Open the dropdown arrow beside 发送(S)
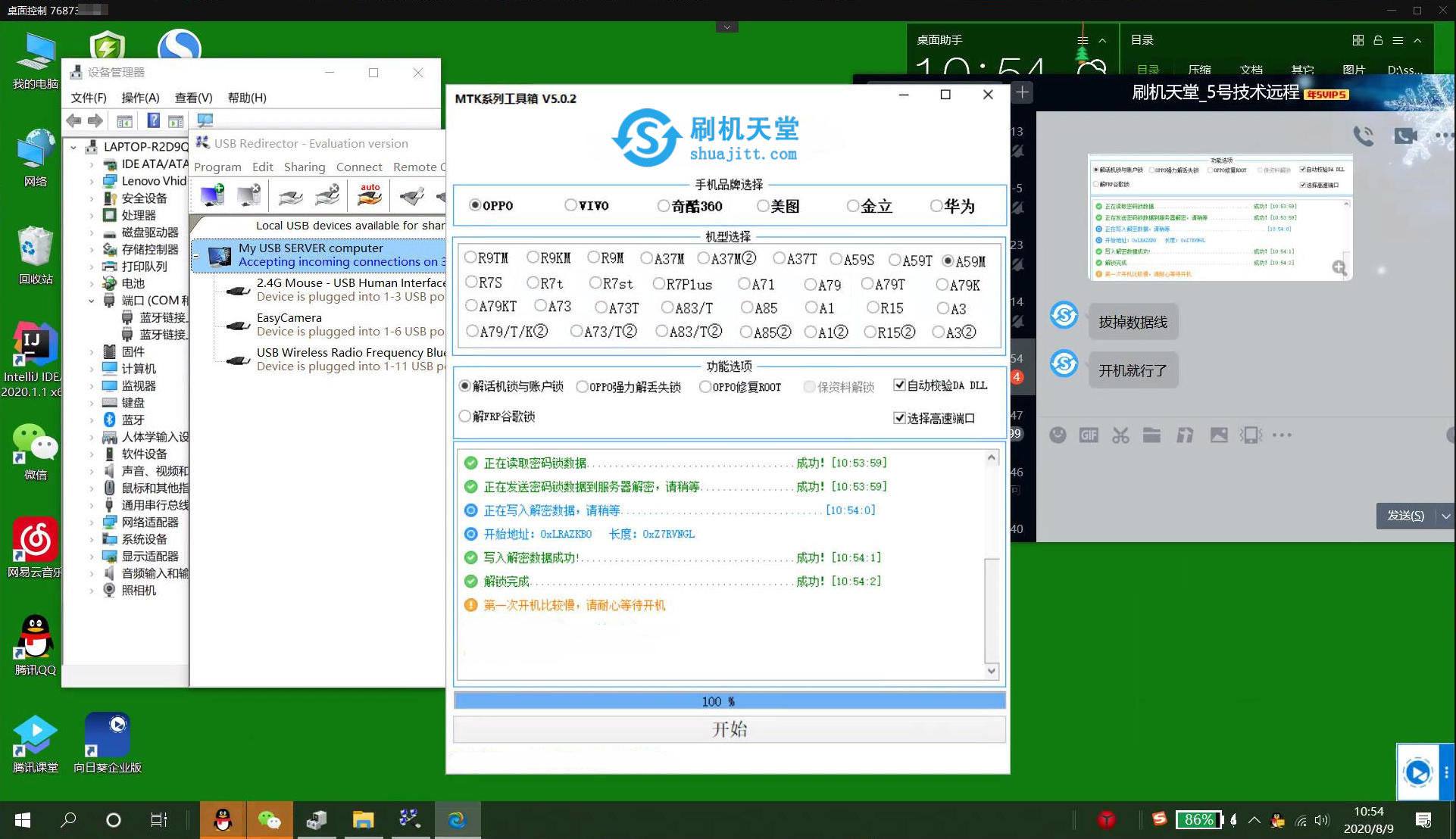Image resolution: width=1456 pixels, height=839 pixels. (1445, 516)
